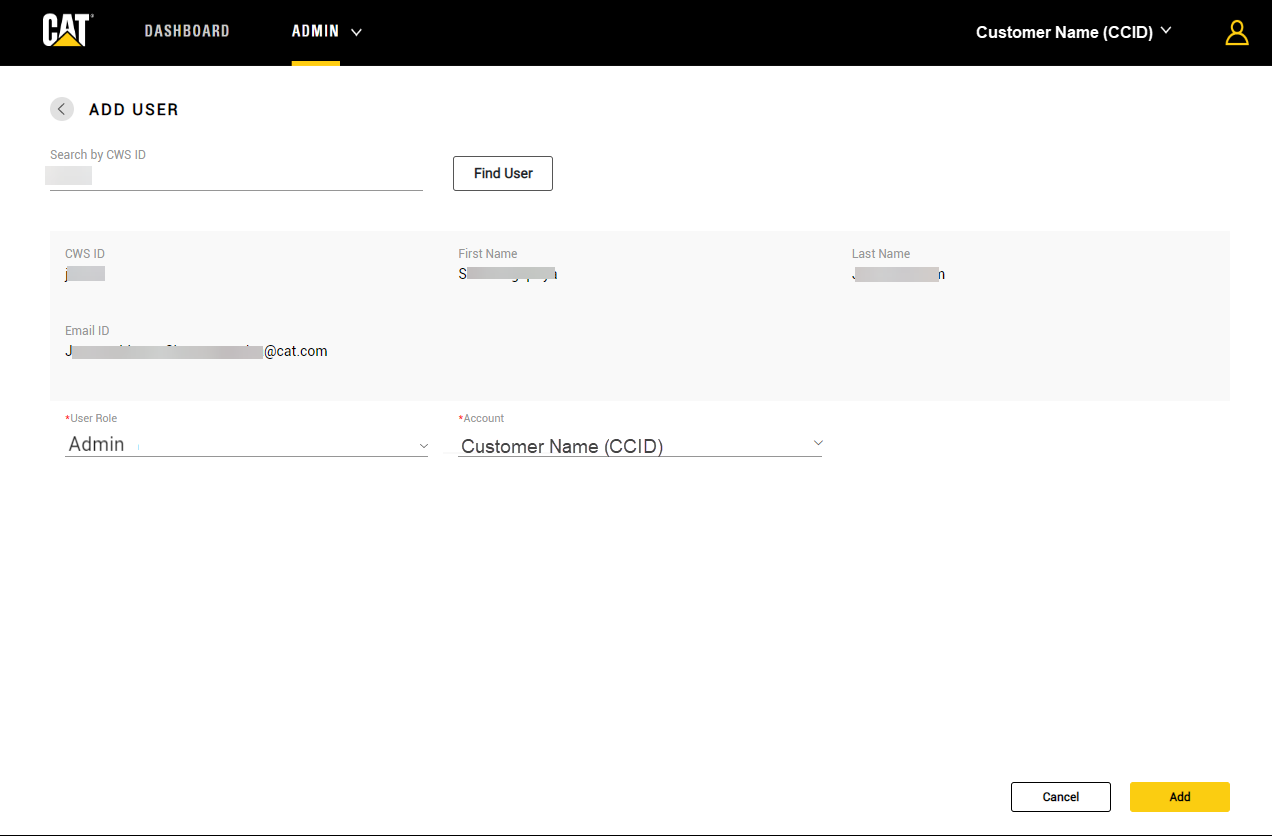This screenshot has width=1272, height=836.
Task: Click the Account dropdown arrow
Action: pyautogui.click(x=817, y=443)
